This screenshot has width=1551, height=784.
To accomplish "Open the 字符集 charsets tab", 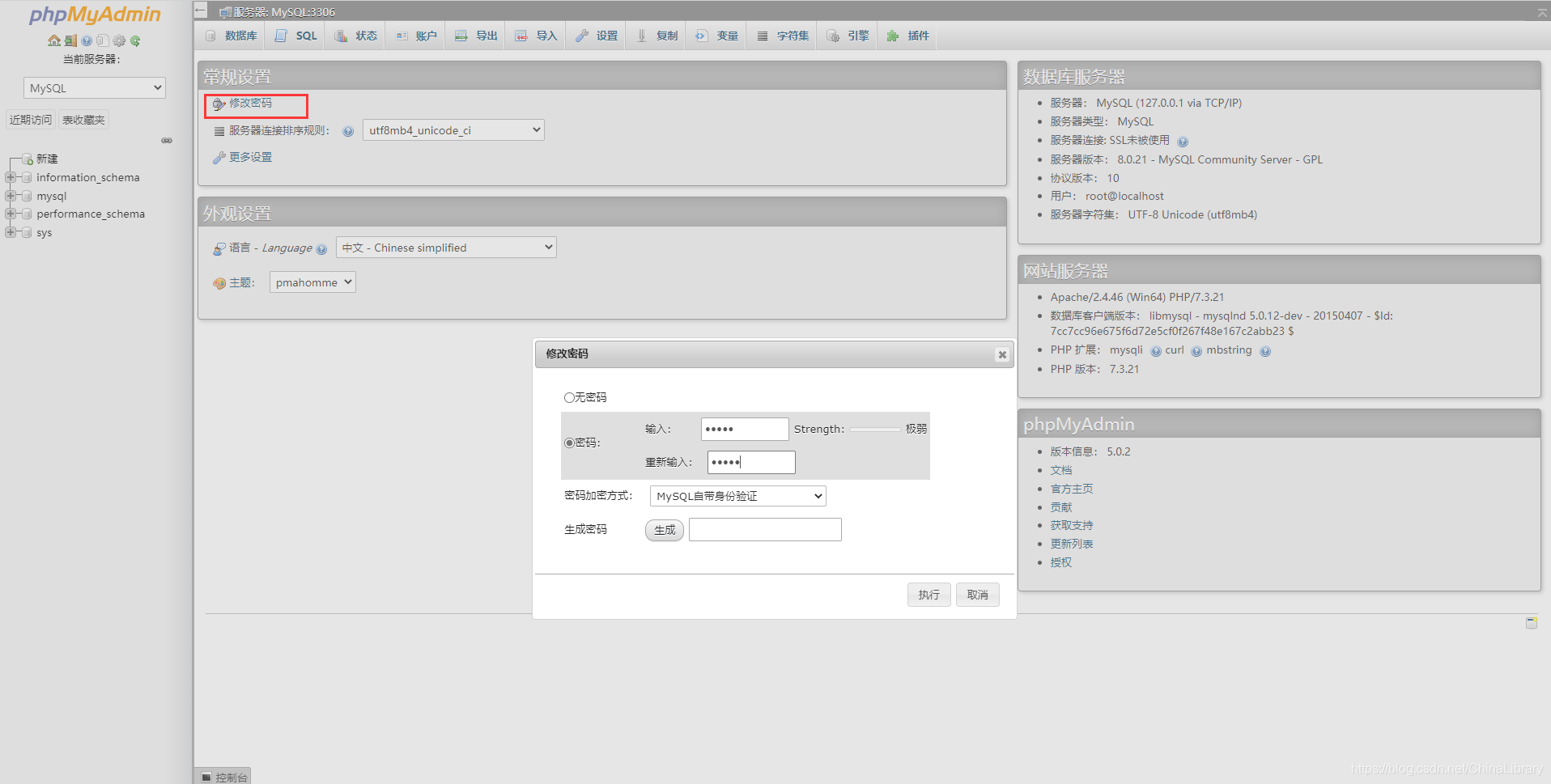I will 782,36.
